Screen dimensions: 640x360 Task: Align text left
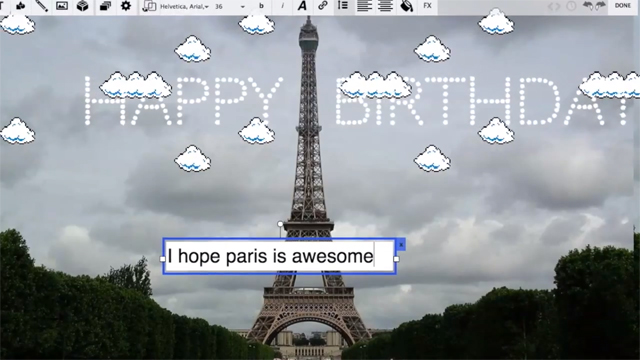coord(364,6)
